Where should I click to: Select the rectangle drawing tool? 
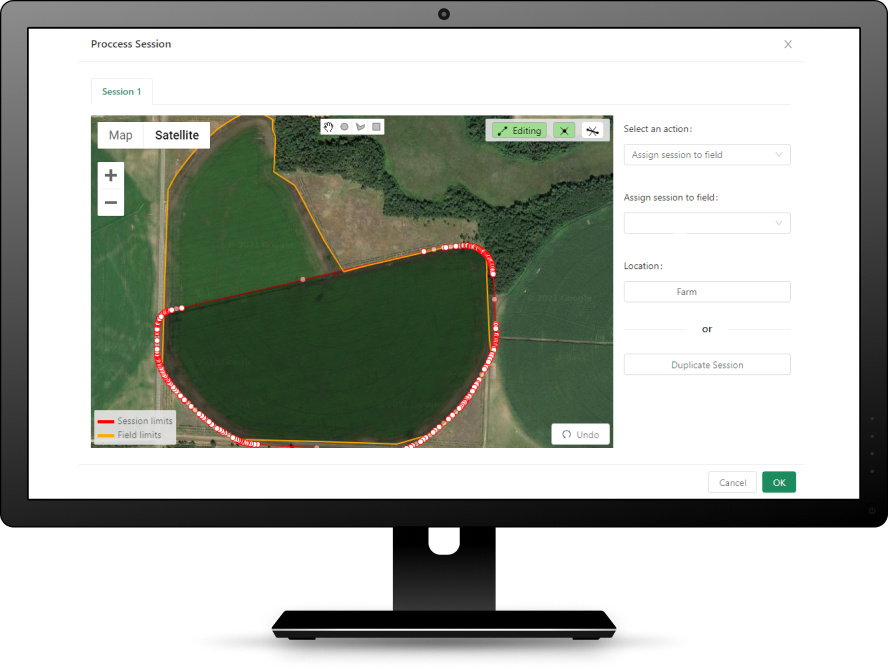[x=376, y=127]
